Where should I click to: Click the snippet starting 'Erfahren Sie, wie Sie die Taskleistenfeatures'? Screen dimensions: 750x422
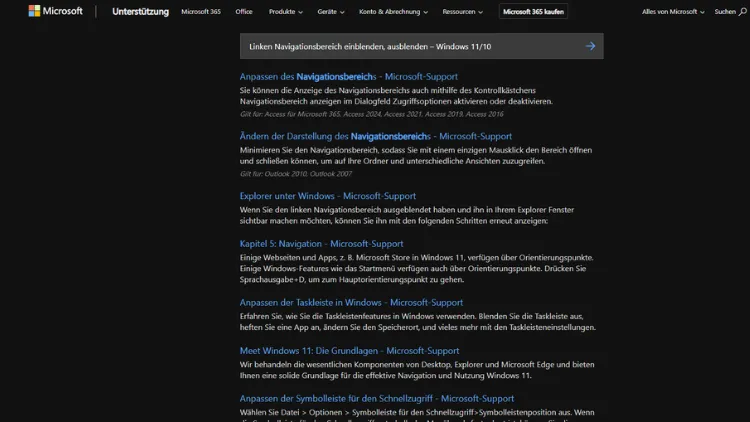418,322
